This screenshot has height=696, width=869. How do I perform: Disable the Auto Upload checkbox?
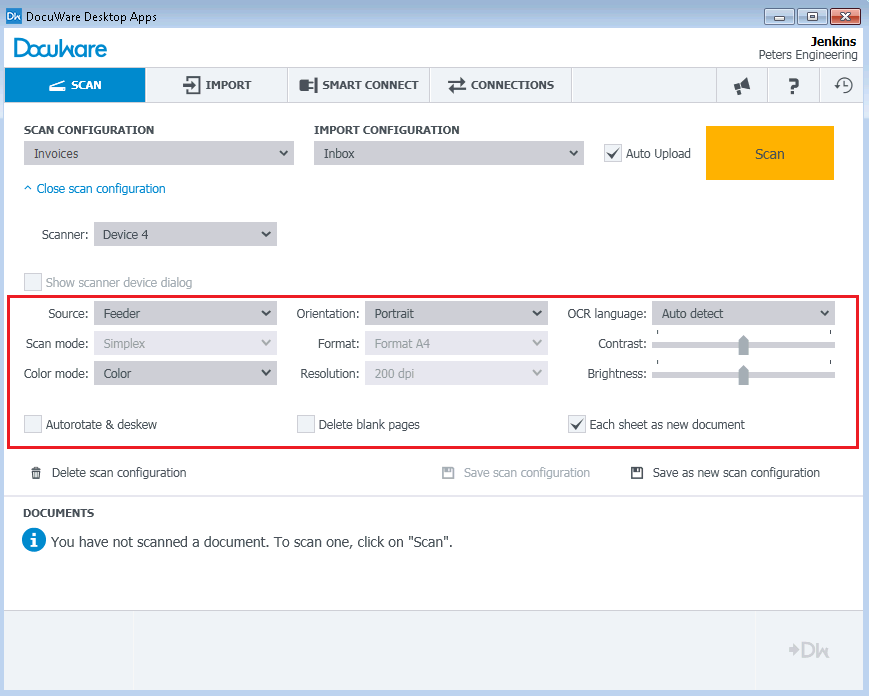pyautogui.click(x=613, y=153)
